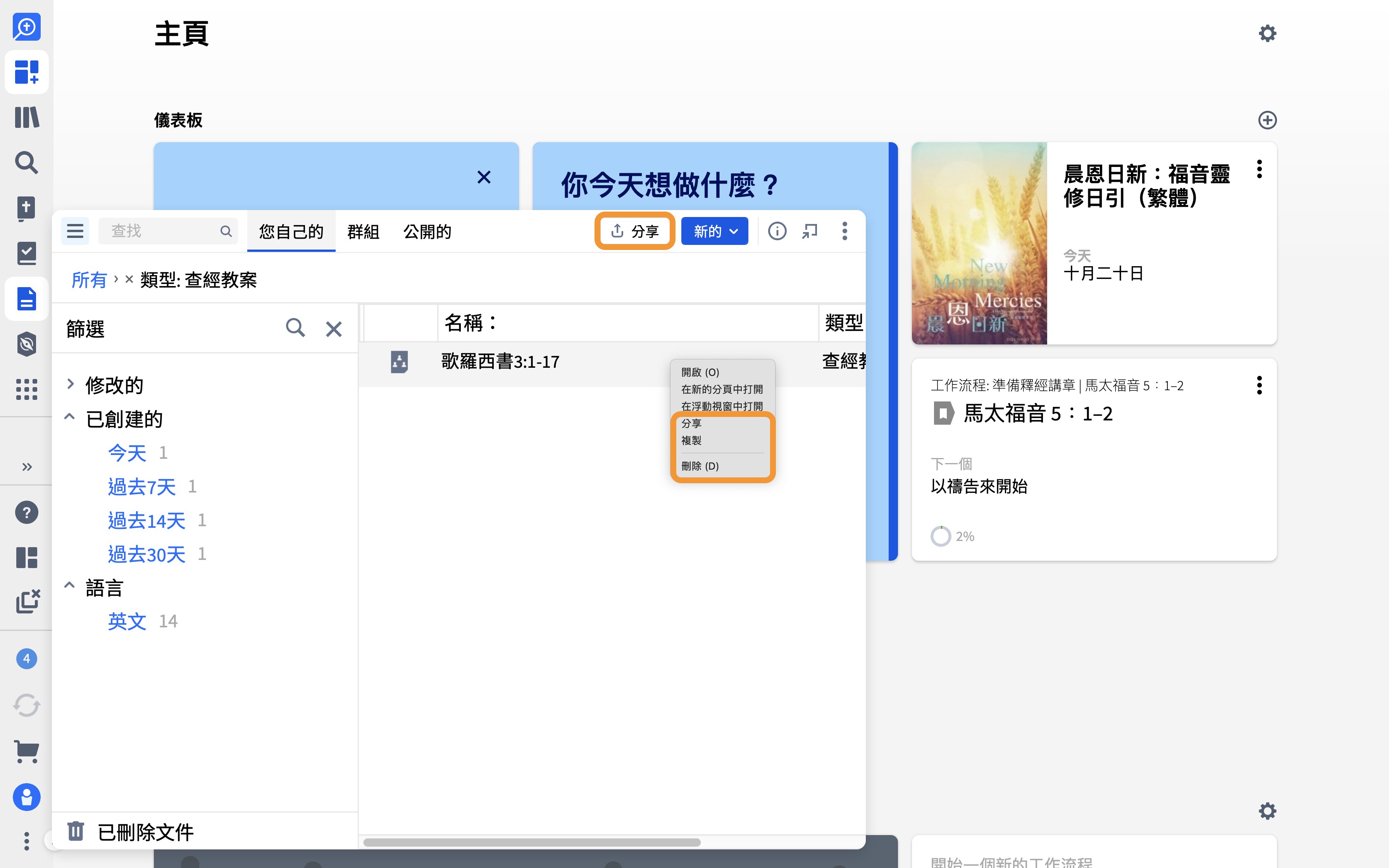
Task: Open the Home dashboard sidebar icon
Action: pyautogui.click(x=26, y=72)
